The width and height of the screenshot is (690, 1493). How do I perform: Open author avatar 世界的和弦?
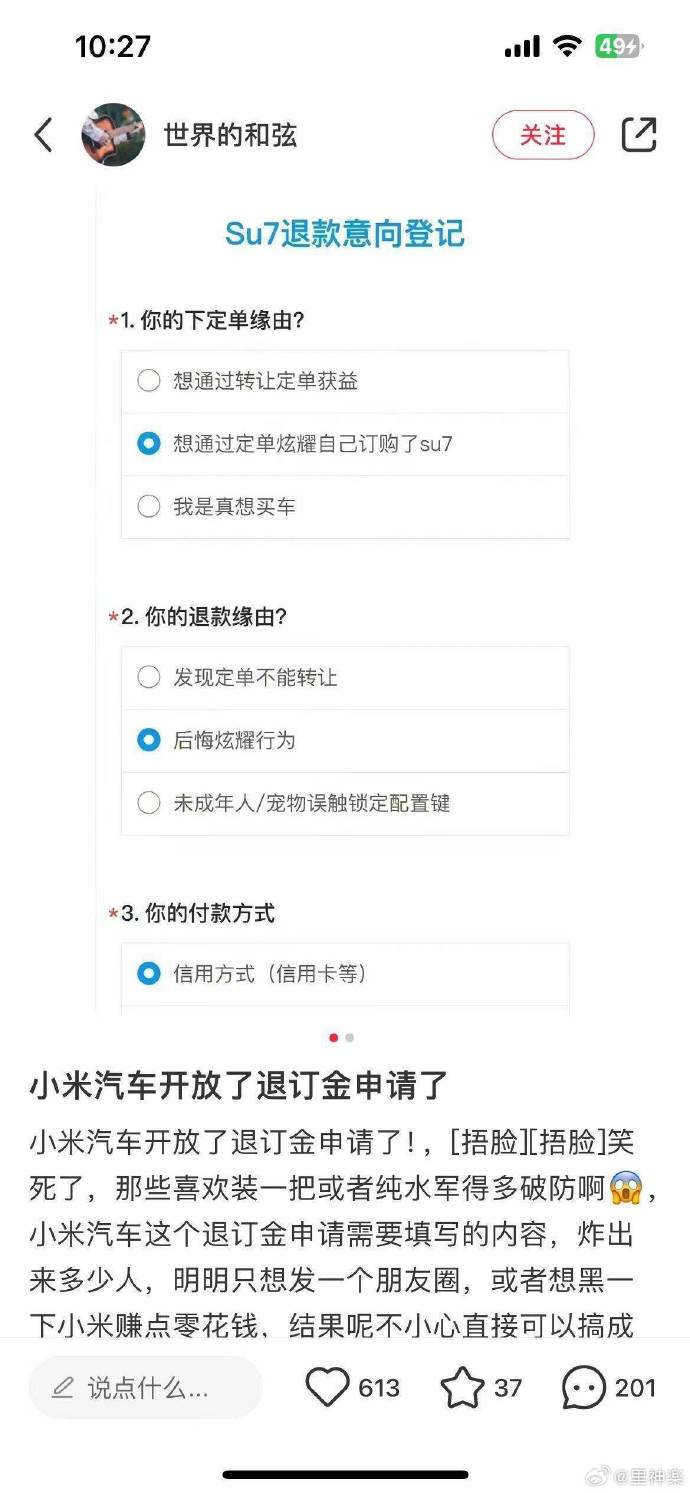[x=113, y=135]
